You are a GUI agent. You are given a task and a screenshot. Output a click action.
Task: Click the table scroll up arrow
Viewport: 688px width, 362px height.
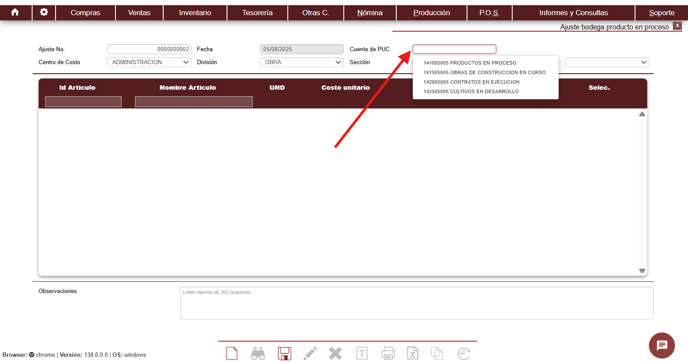coord(642,114)
